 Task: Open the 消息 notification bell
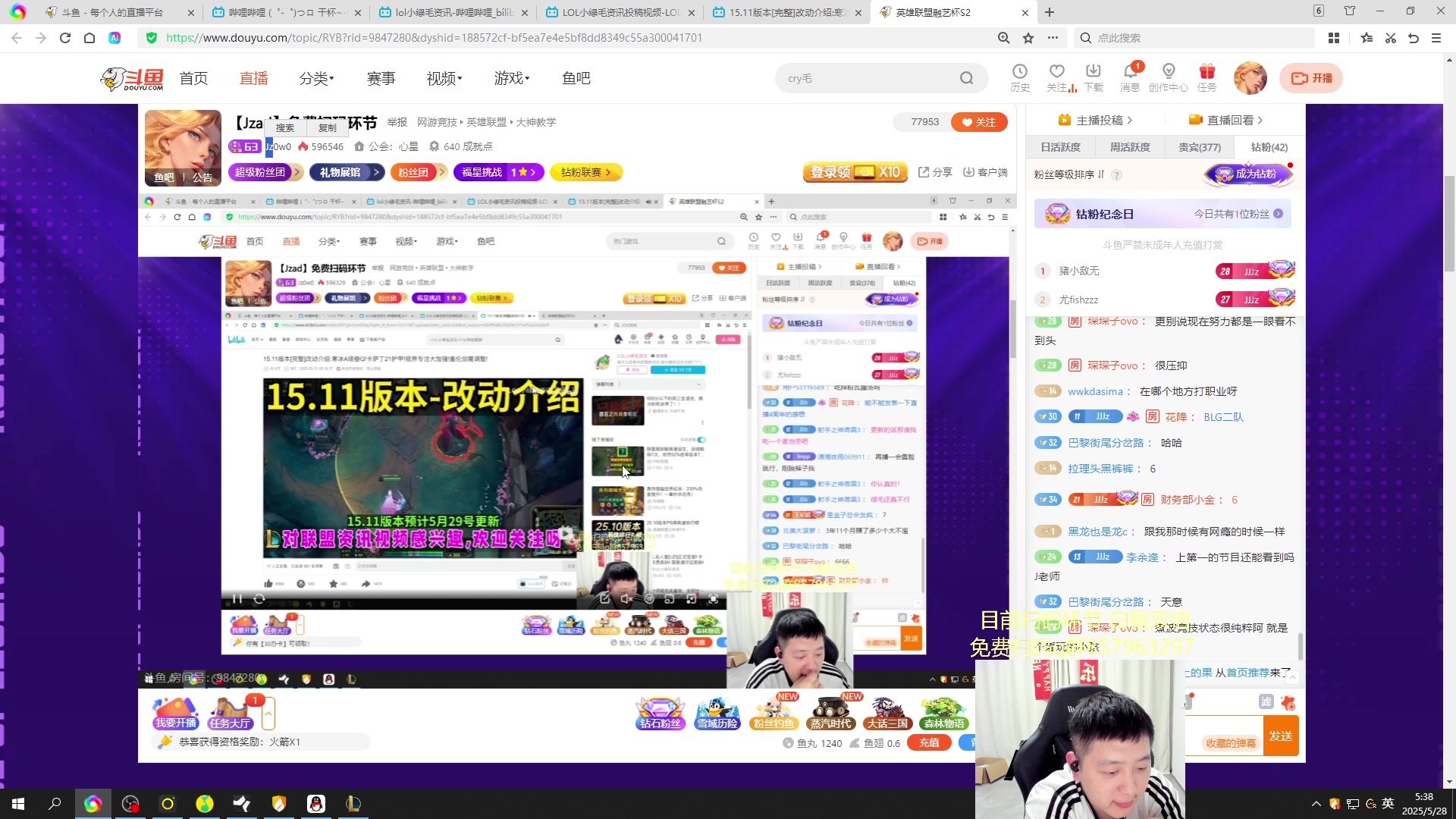(1130, 78)
